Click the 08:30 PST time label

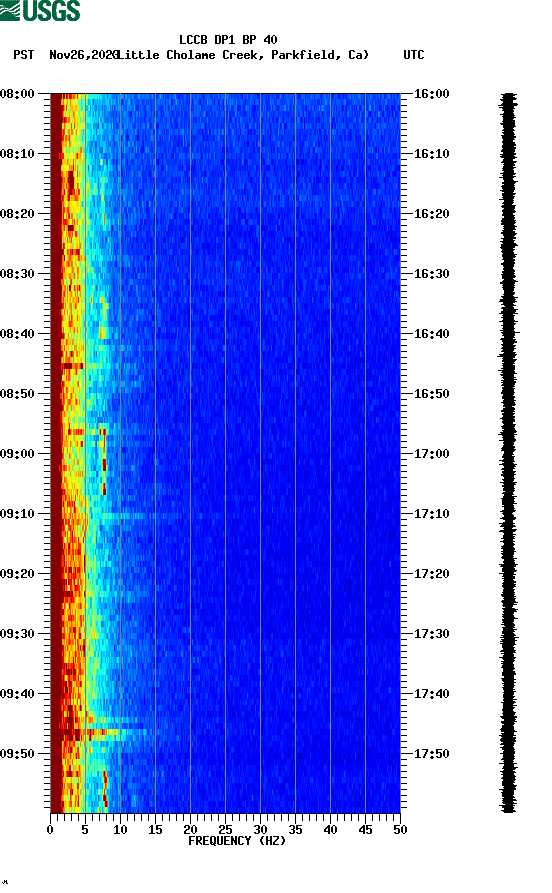coord(18,274)
